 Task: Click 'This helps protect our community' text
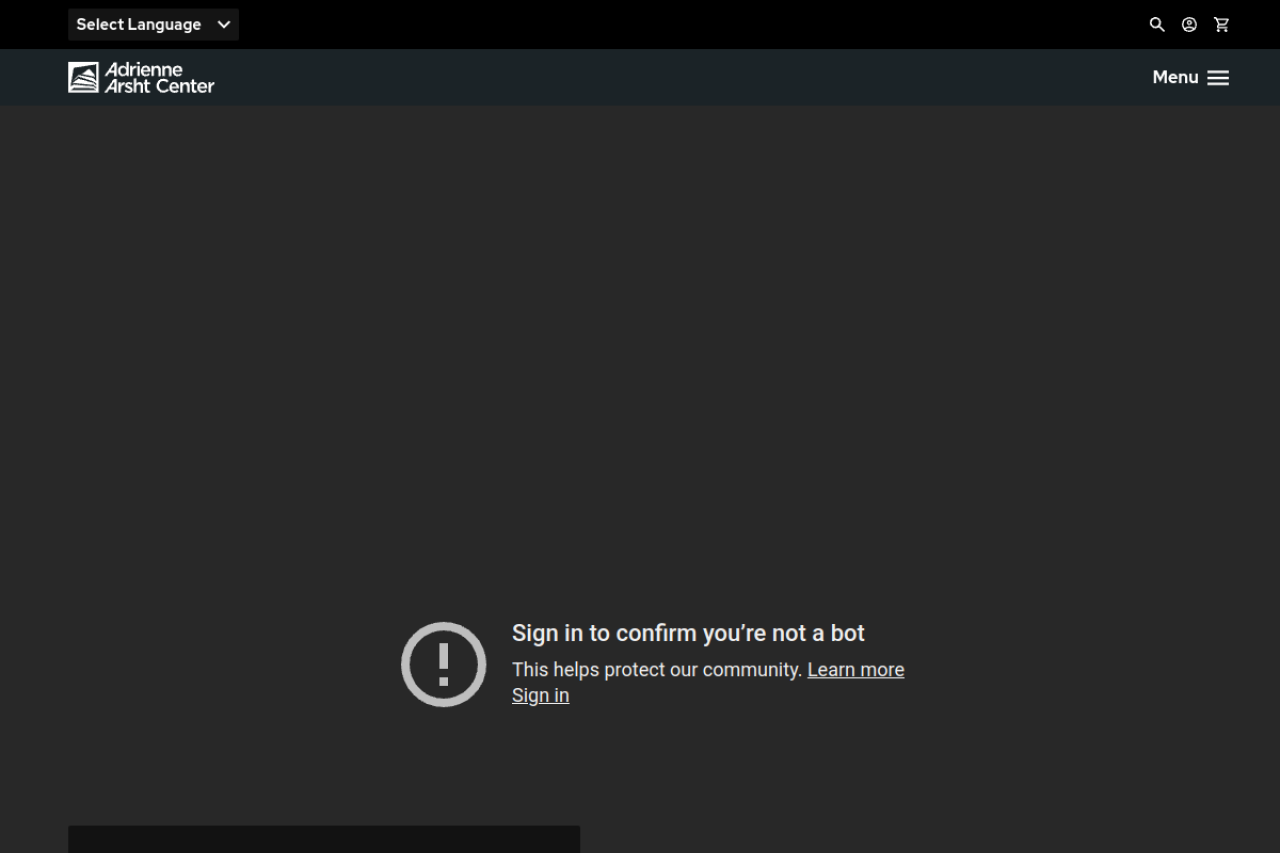tap(656, 670)
